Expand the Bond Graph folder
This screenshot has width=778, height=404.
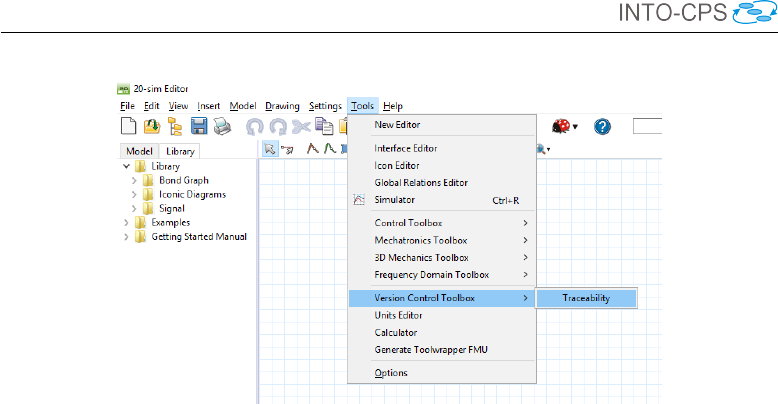click(134, 181)
